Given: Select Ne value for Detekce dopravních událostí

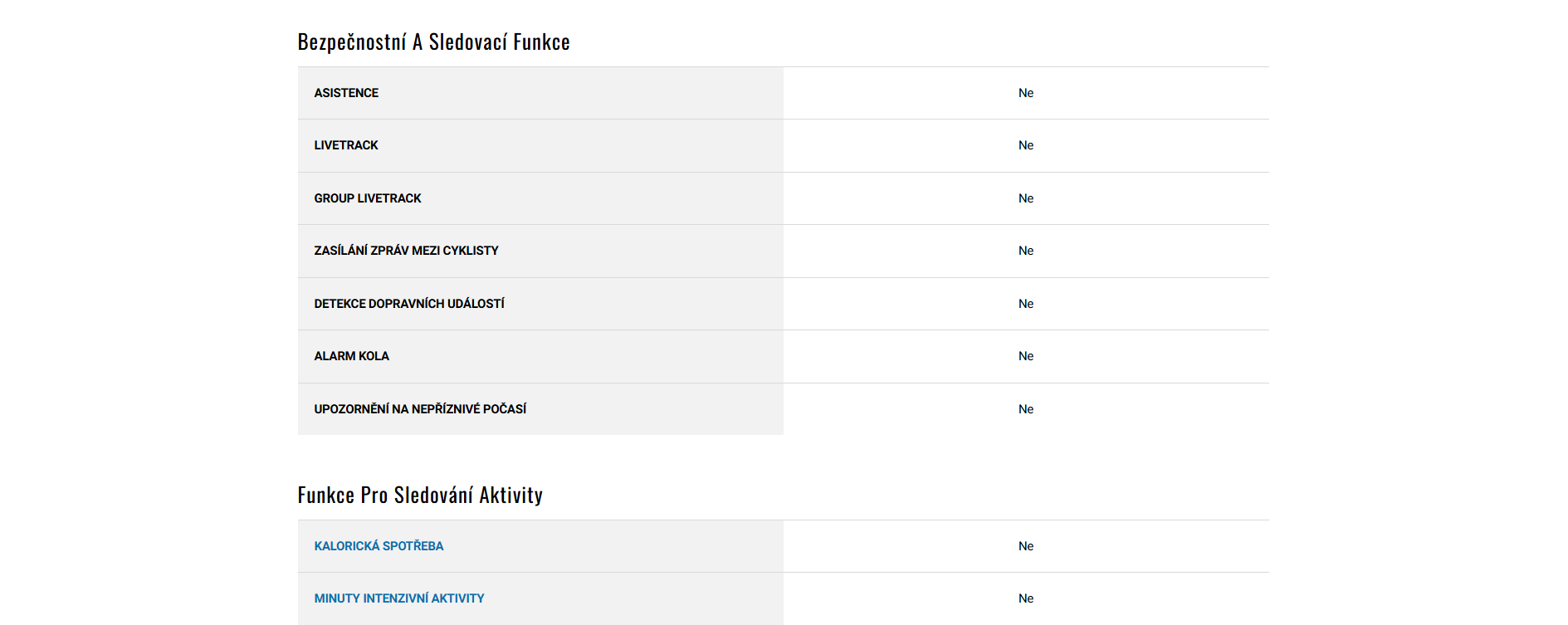Looking at the screenshot, I should click(1026, 304).
